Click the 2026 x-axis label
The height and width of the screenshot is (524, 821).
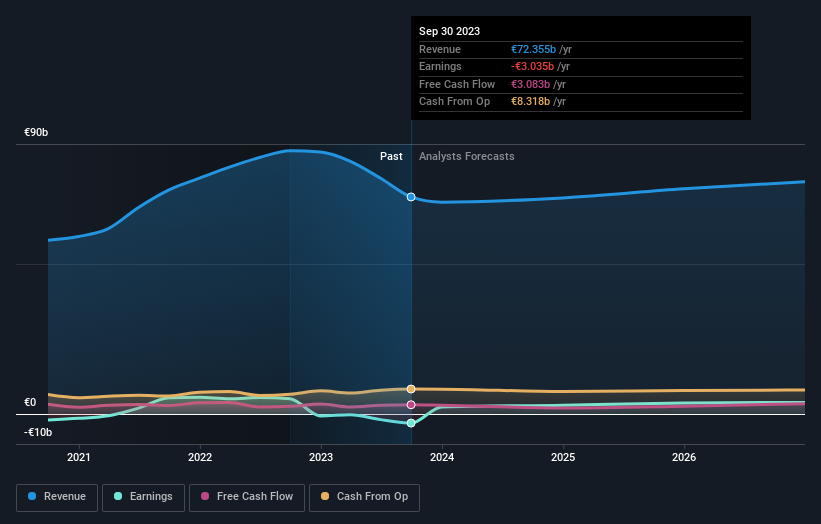[x=684, y=458]
